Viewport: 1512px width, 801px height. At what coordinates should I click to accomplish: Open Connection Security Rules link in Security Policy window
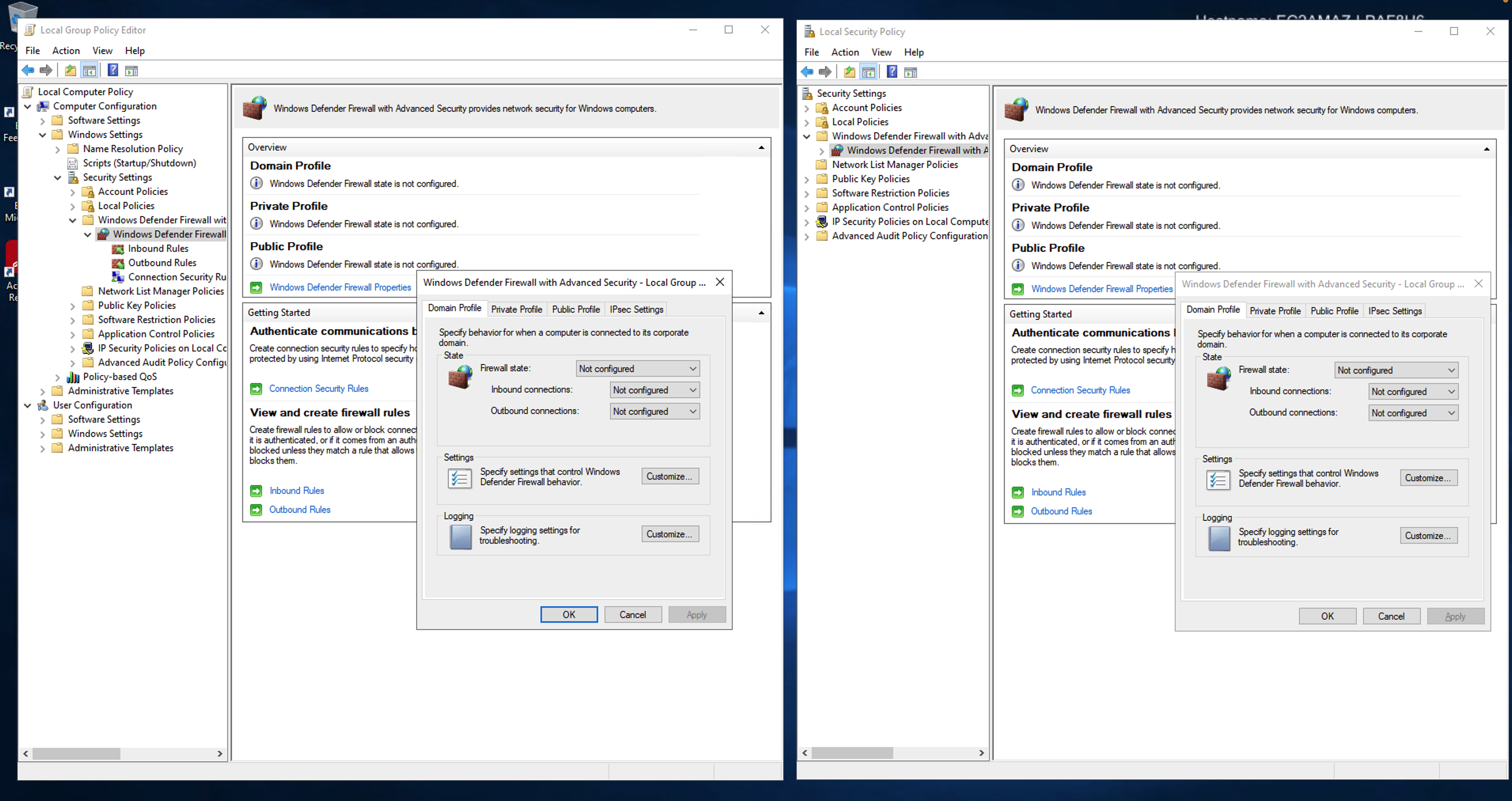(x=1080, y=390)
